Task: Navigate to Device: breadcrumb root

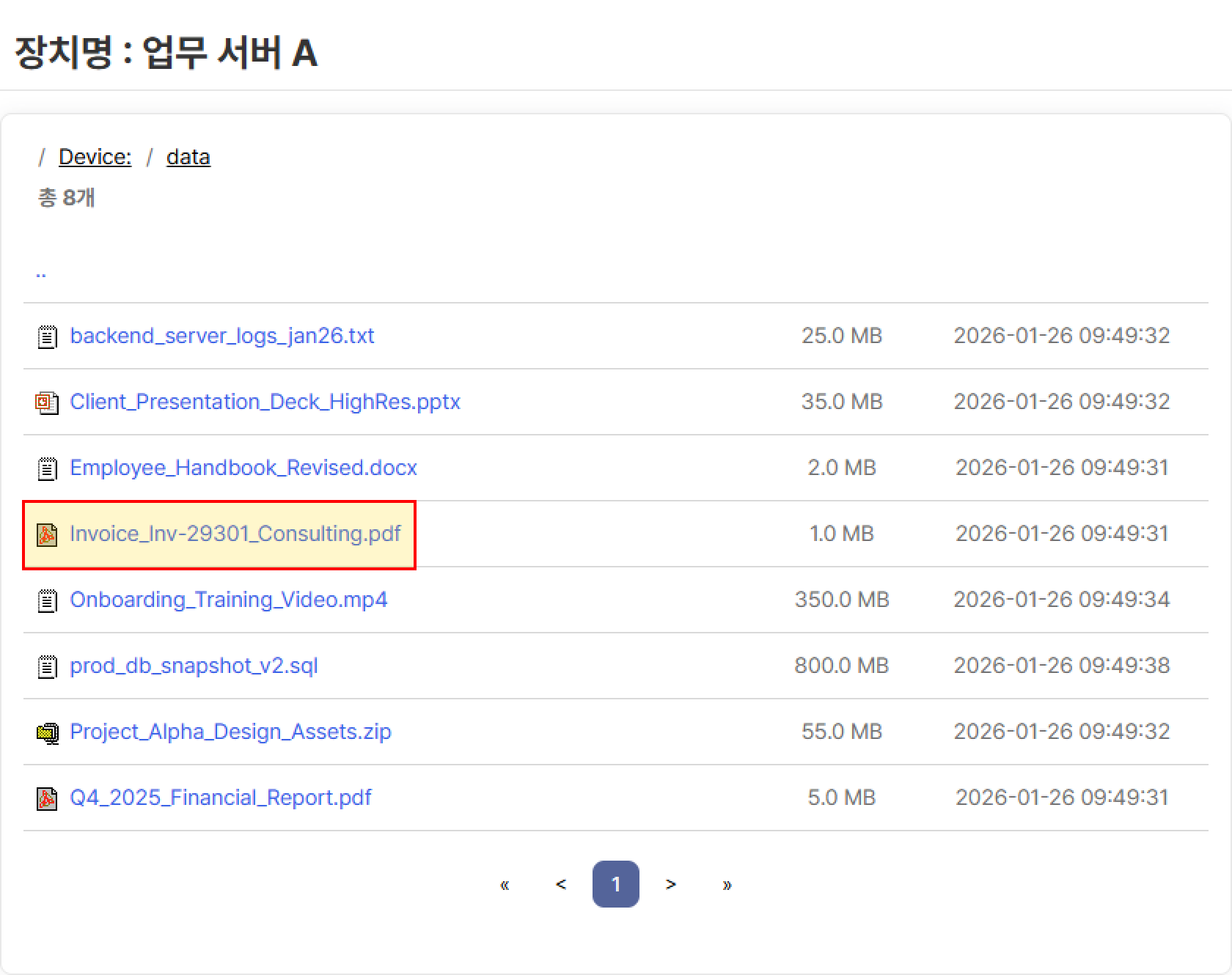Action: 95,157
